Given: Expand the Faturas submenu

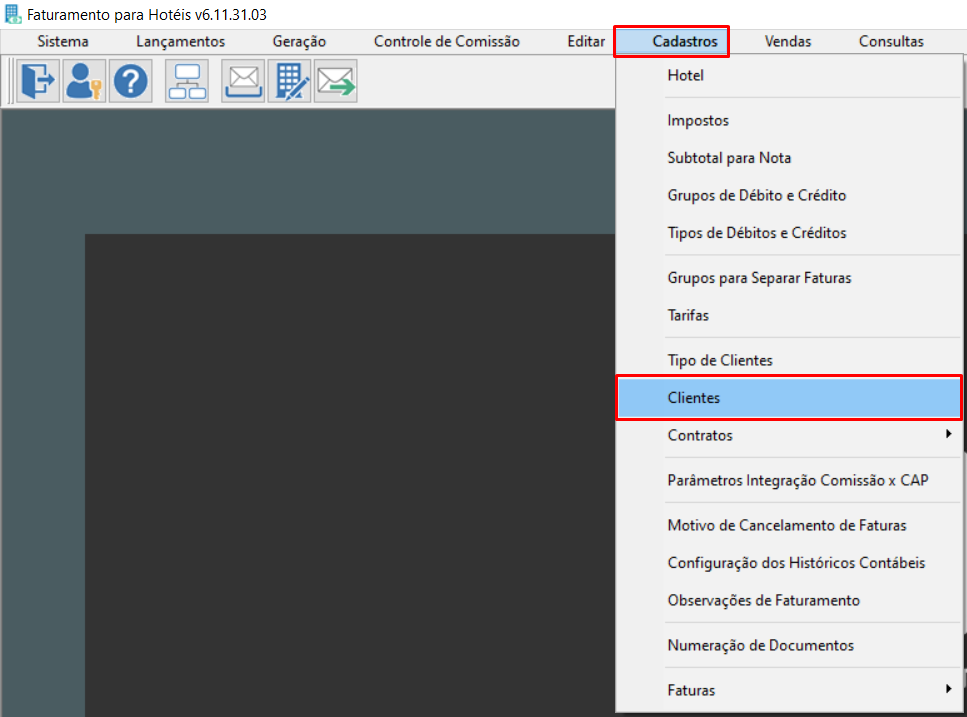Looking at the screenshot, I should point(789,690).
